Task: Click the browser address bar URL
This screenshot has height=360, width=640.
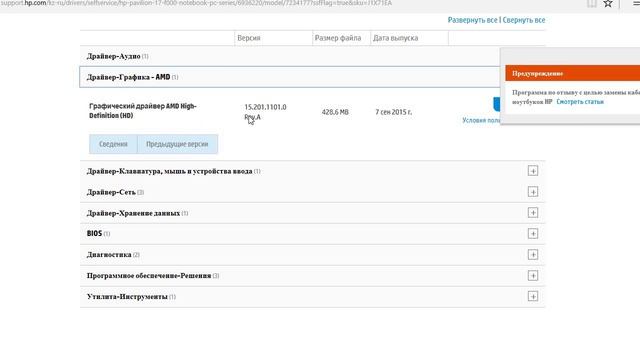Action: coord(196,3)
